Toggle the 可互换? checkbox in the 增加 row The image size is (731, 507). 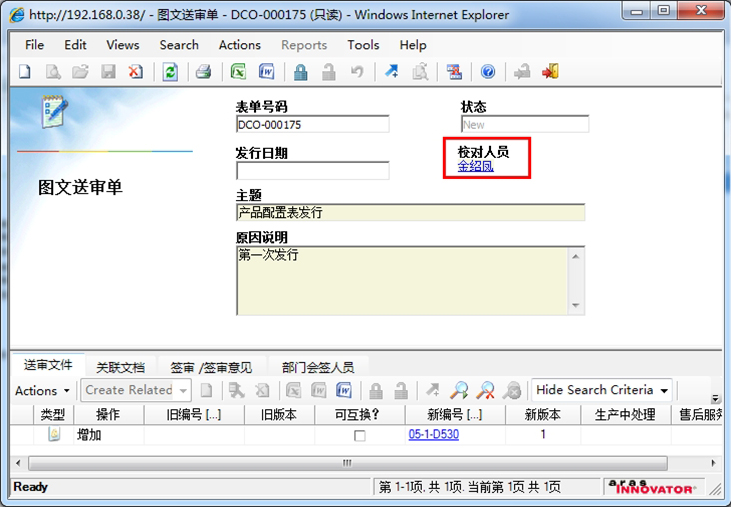coord(359,436)
